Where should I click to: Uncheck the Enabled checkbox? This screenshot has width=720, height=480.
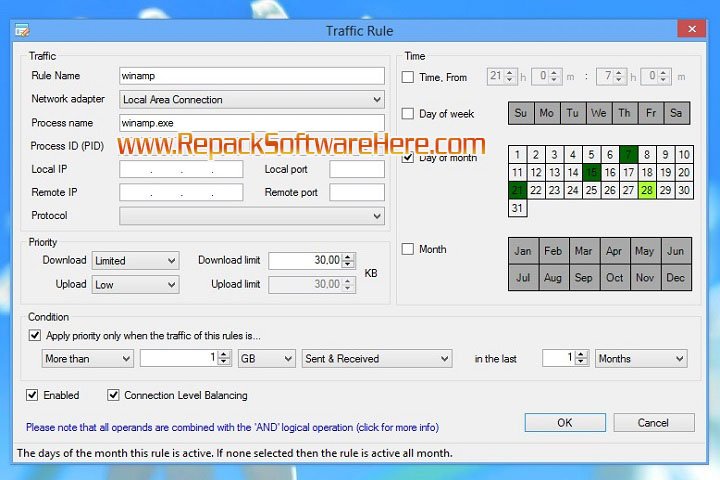click(32, 395)
